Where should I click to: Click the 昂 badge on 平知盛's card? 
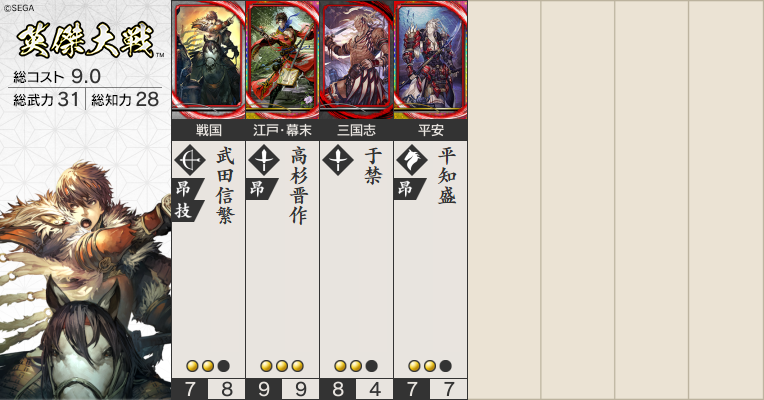[x=409, y=189]
